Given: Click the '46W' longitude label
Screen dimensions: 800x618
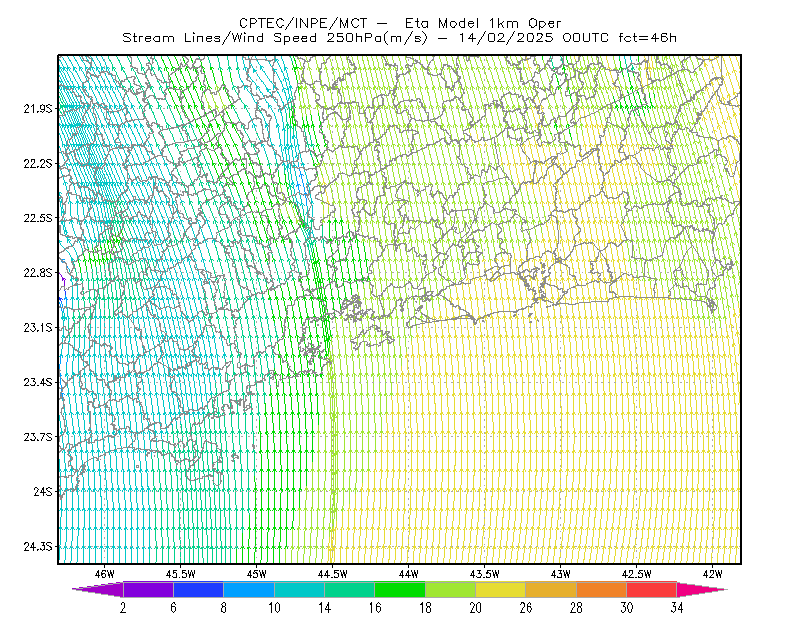Looking at the screenshot, I should (x=105, y=574).
